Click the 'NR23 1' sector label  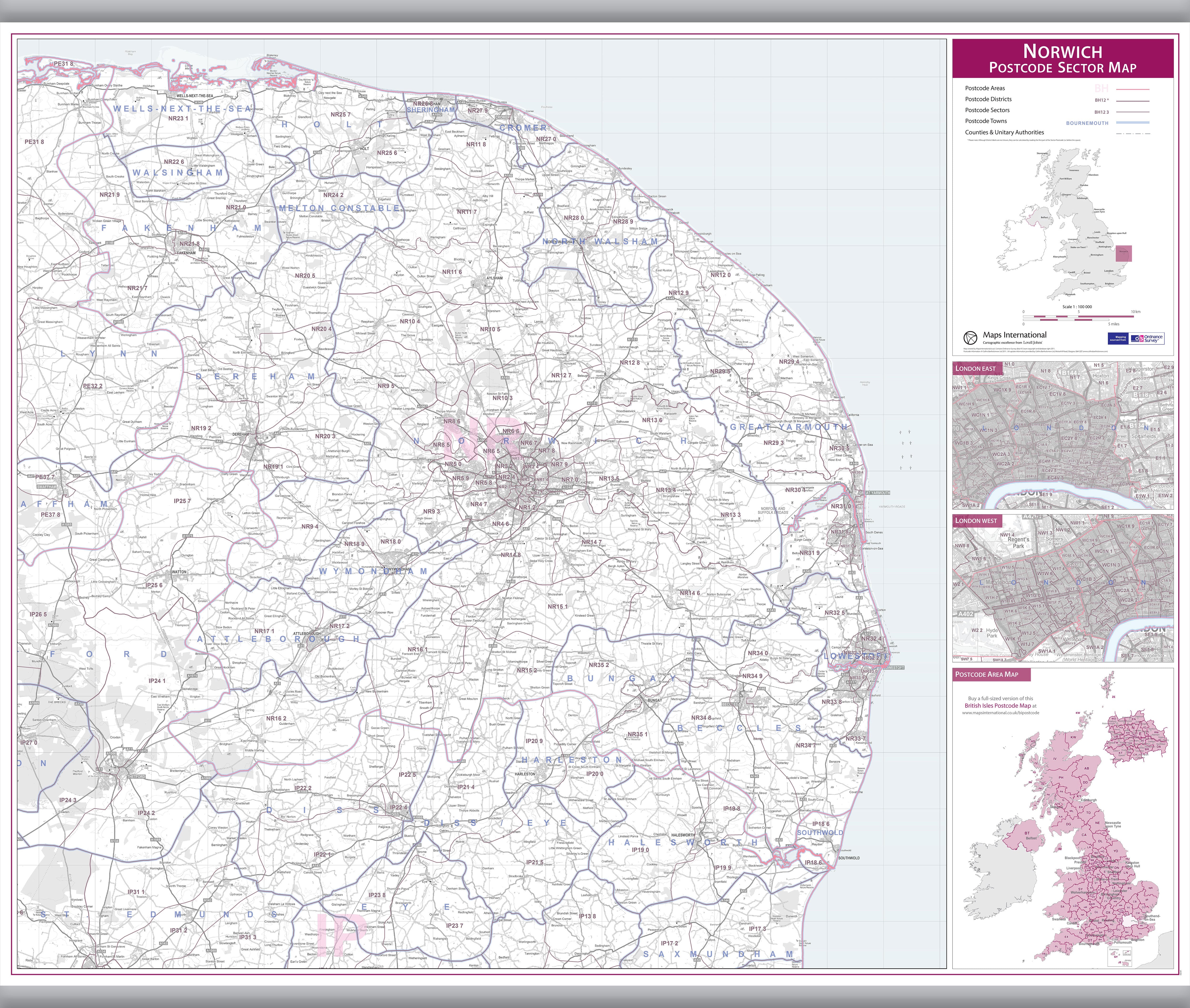[x=178, y=119]
